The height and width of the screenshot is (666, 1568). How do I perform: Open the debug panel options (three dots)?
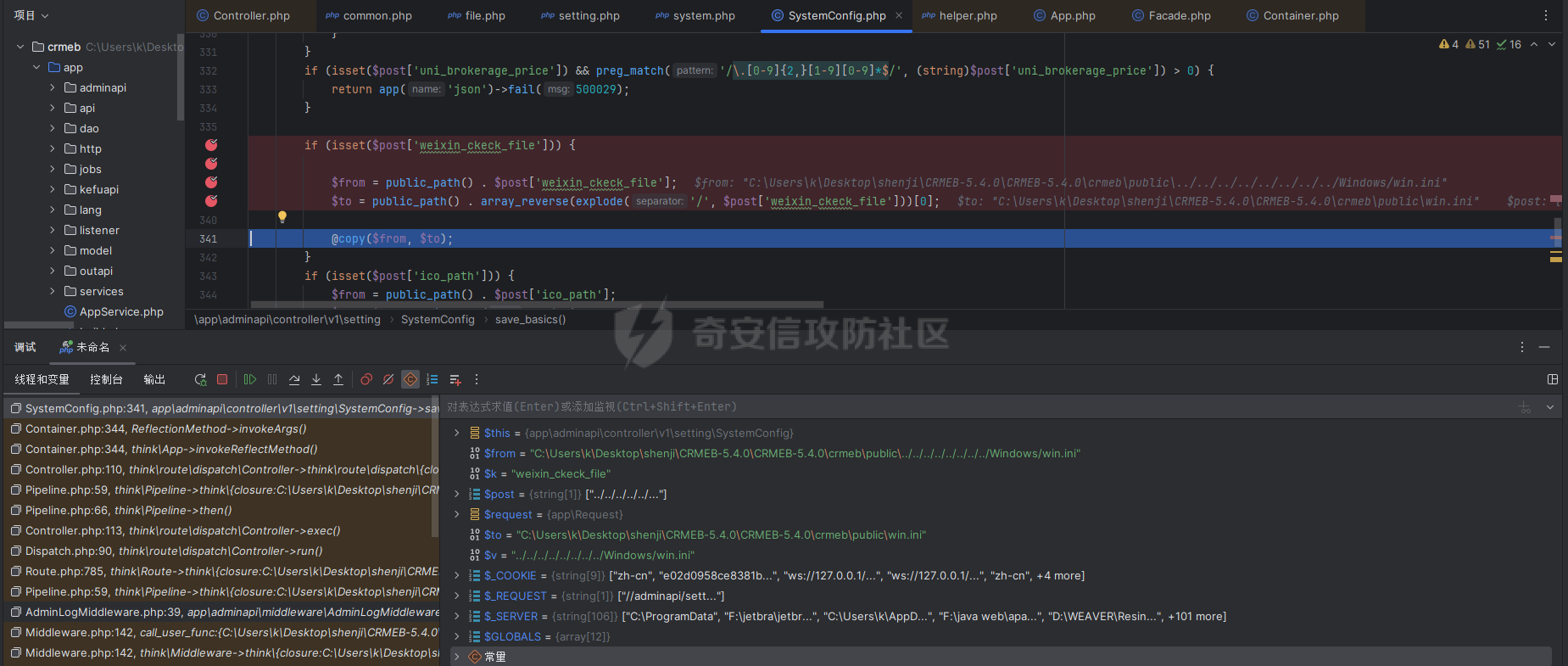[x=1522, y=347]
